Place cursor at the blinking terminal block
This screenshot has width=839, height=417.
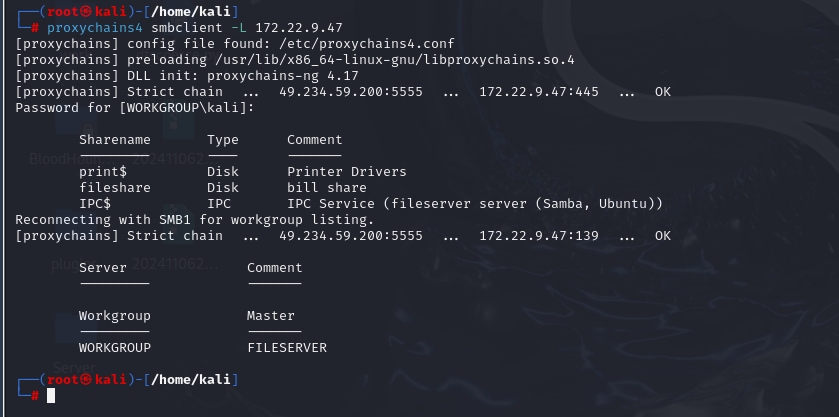pyautogui.click(x=51, y=396)
